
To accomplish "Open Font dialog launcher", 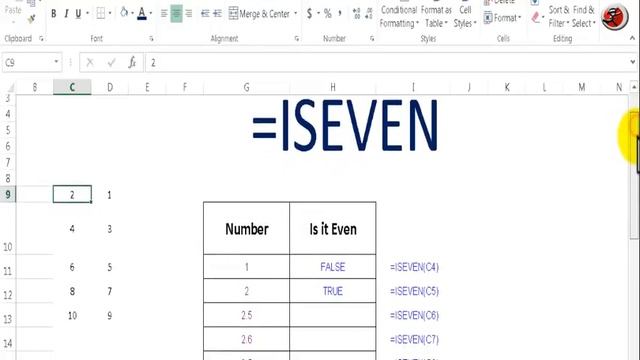I will 151,39.
